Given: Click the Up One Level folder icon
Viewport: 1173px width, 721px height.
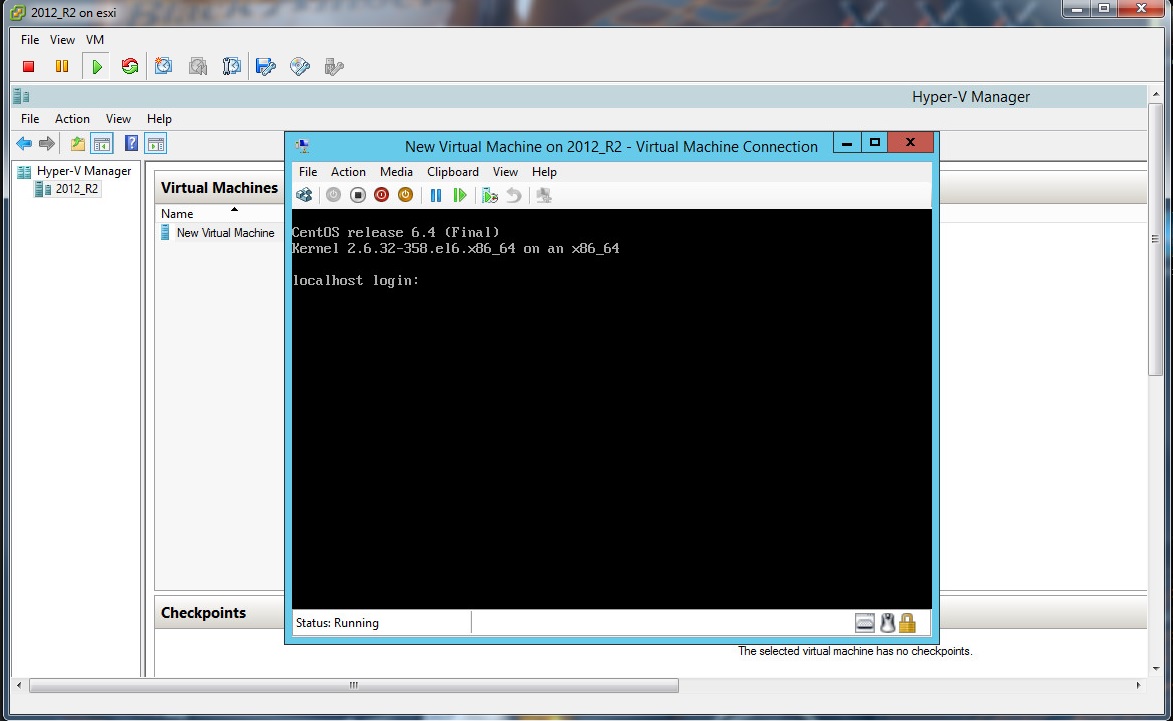Looking at the screenshot, I should (78, 144).
